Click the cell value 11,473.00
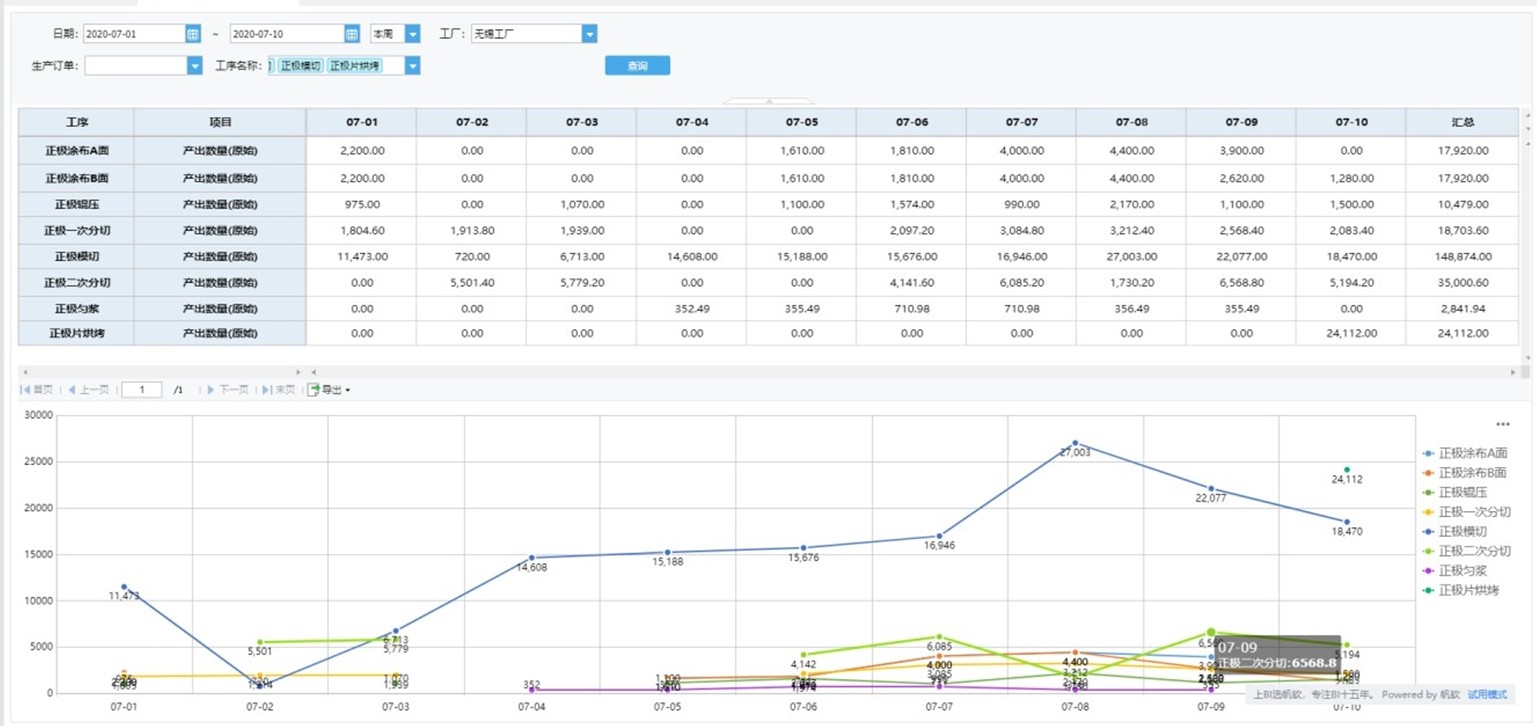 click(361, 256)
